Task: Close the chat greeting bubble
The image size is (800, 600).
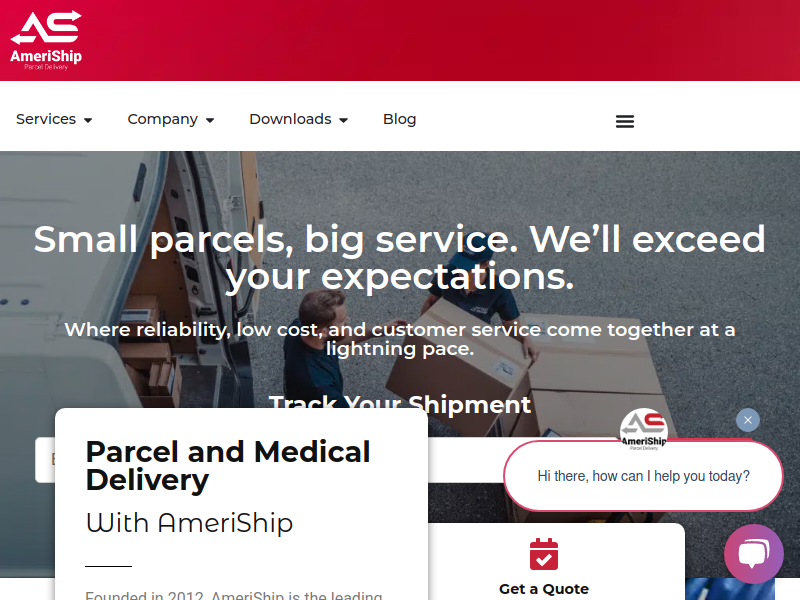Action: tap(747, 420)
